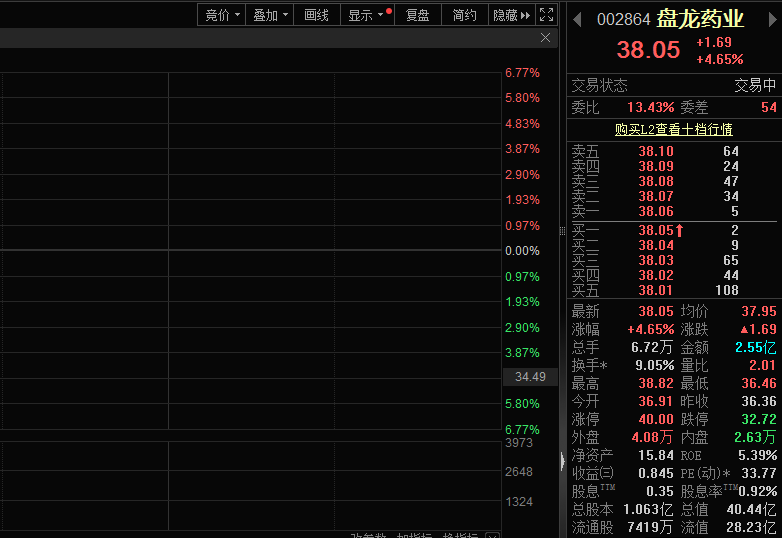
Task: Select the 画线 drawing tool
Action: (316, 15)
